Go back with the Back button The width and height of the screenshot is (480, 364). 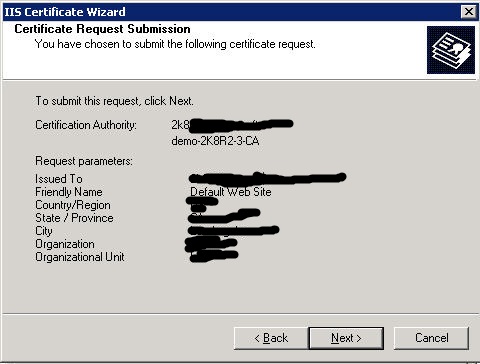coord(271,338)
